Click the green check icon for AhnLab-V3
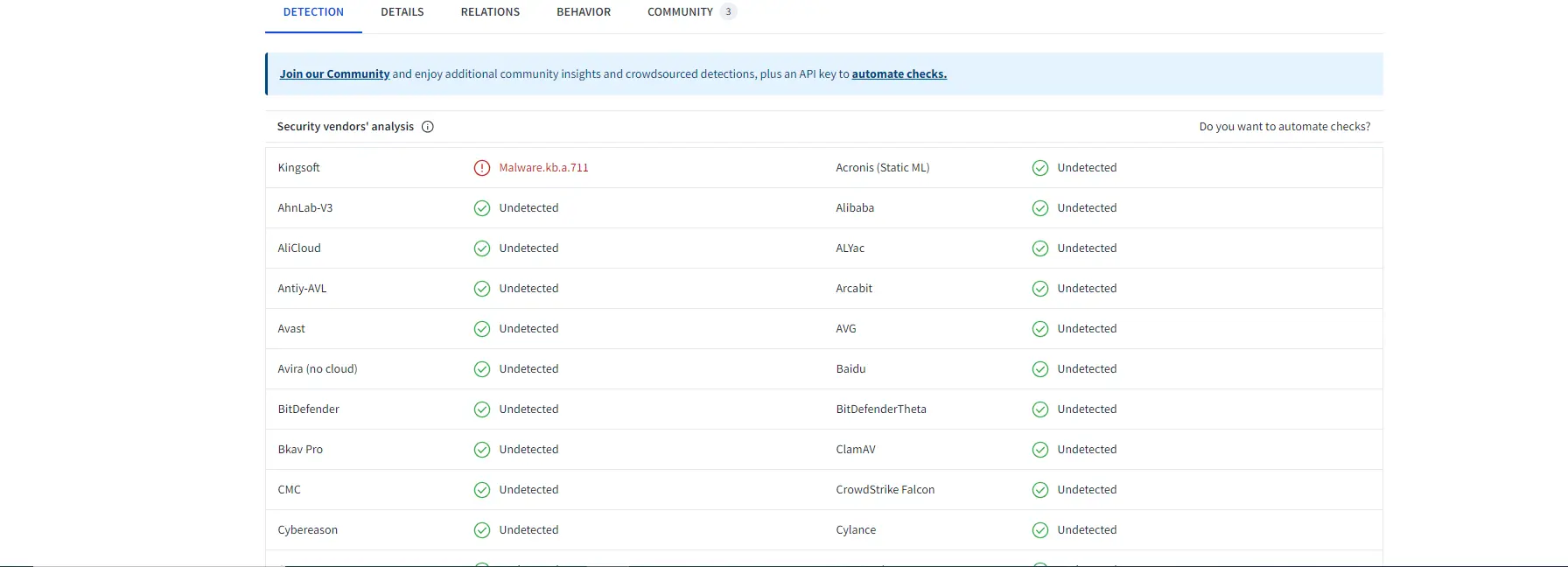Image resolution: width=1568 pixels, height=567 pixels. pos(482,208)
